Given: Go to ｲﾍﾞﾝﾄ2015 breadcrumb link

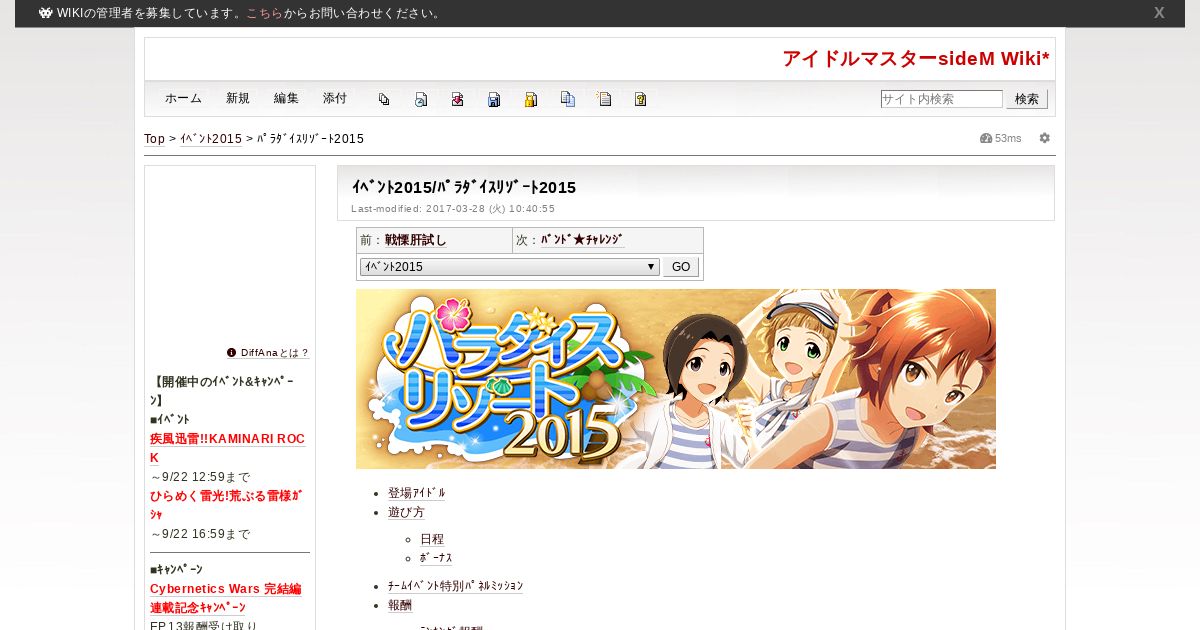Looking at the screenshot, I should [x=211, y=139].
